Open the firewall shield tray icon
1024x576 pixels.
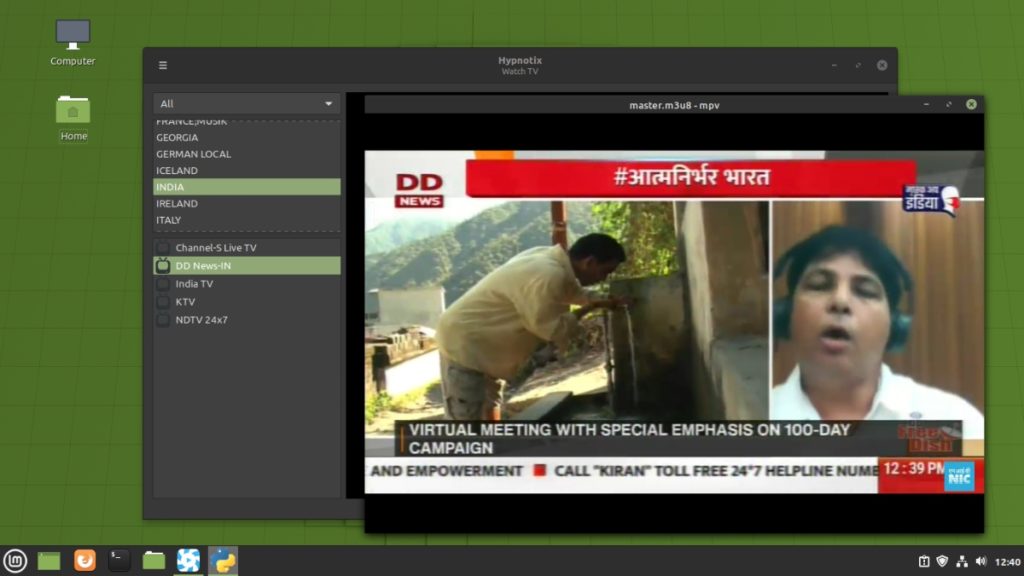tap(943, 561)
